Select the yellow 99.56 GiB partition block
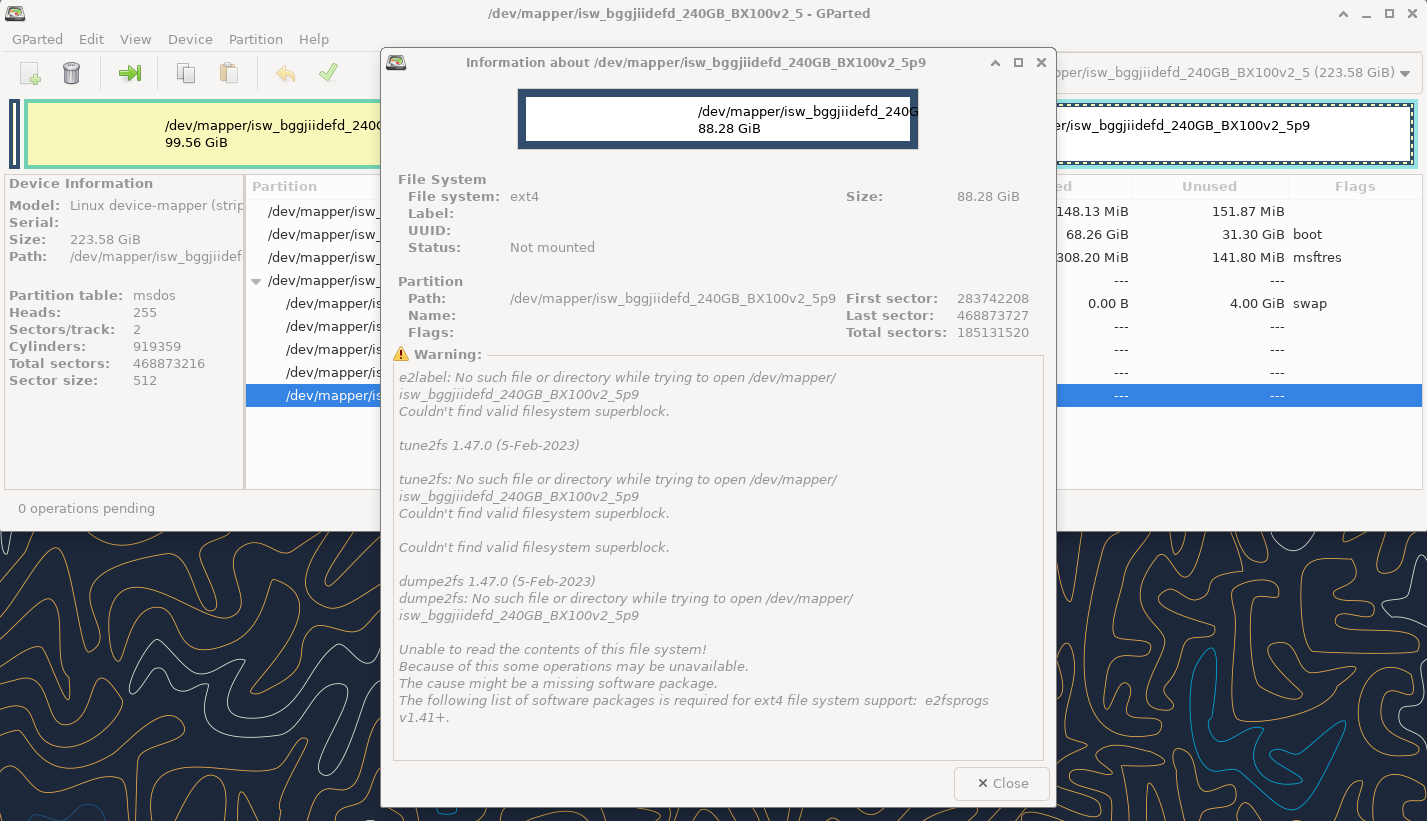Image resolution: width=1427 pixels, height=821 pixels. tap(202, 134)
